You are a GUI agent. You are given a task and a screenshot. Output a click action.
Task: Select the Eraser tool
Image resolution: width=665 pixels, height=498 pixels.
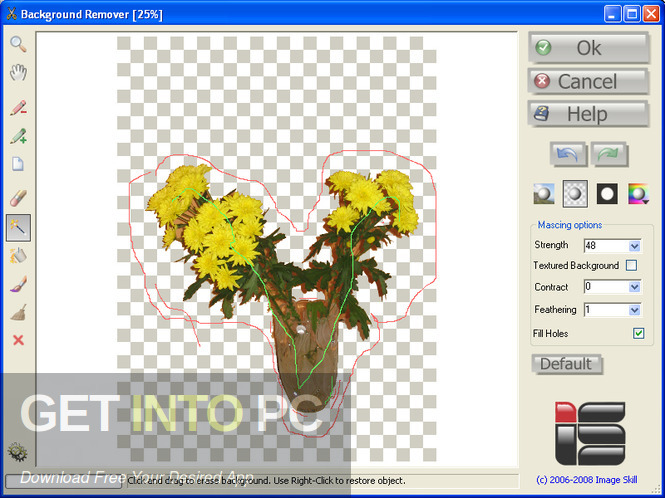coord(18,199)
